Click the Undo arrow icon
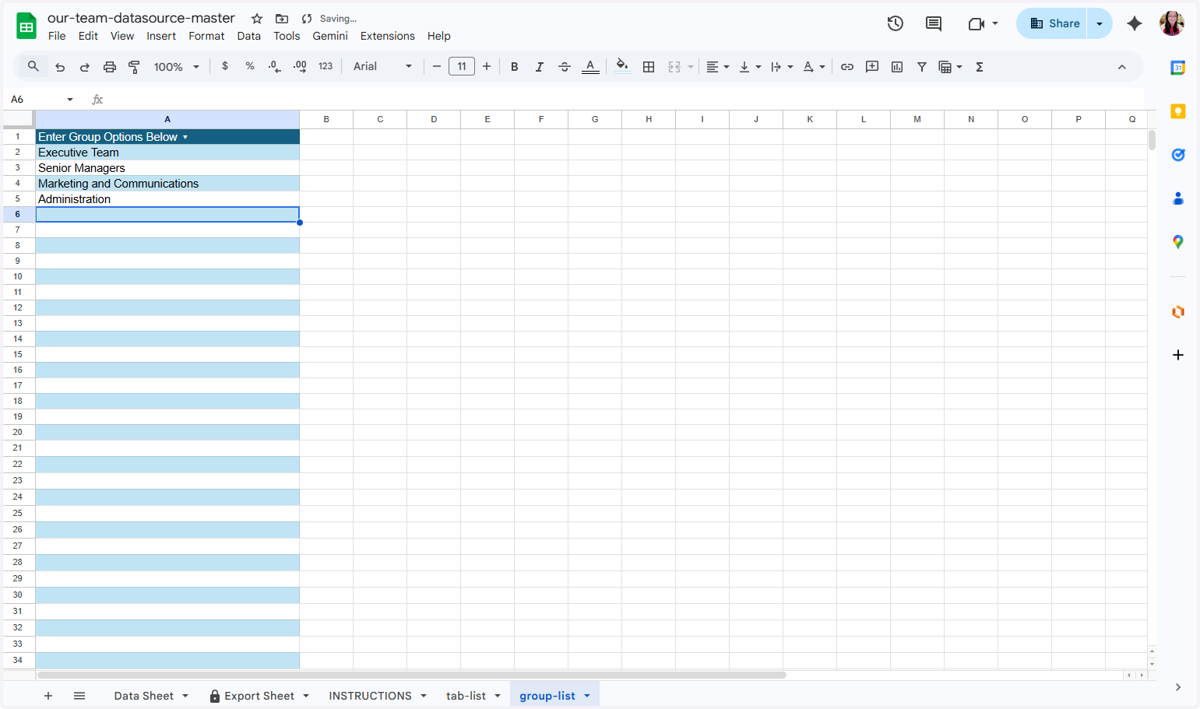Image resolution: width=1200 pixels, height=709 pixels. pos(60,67)
